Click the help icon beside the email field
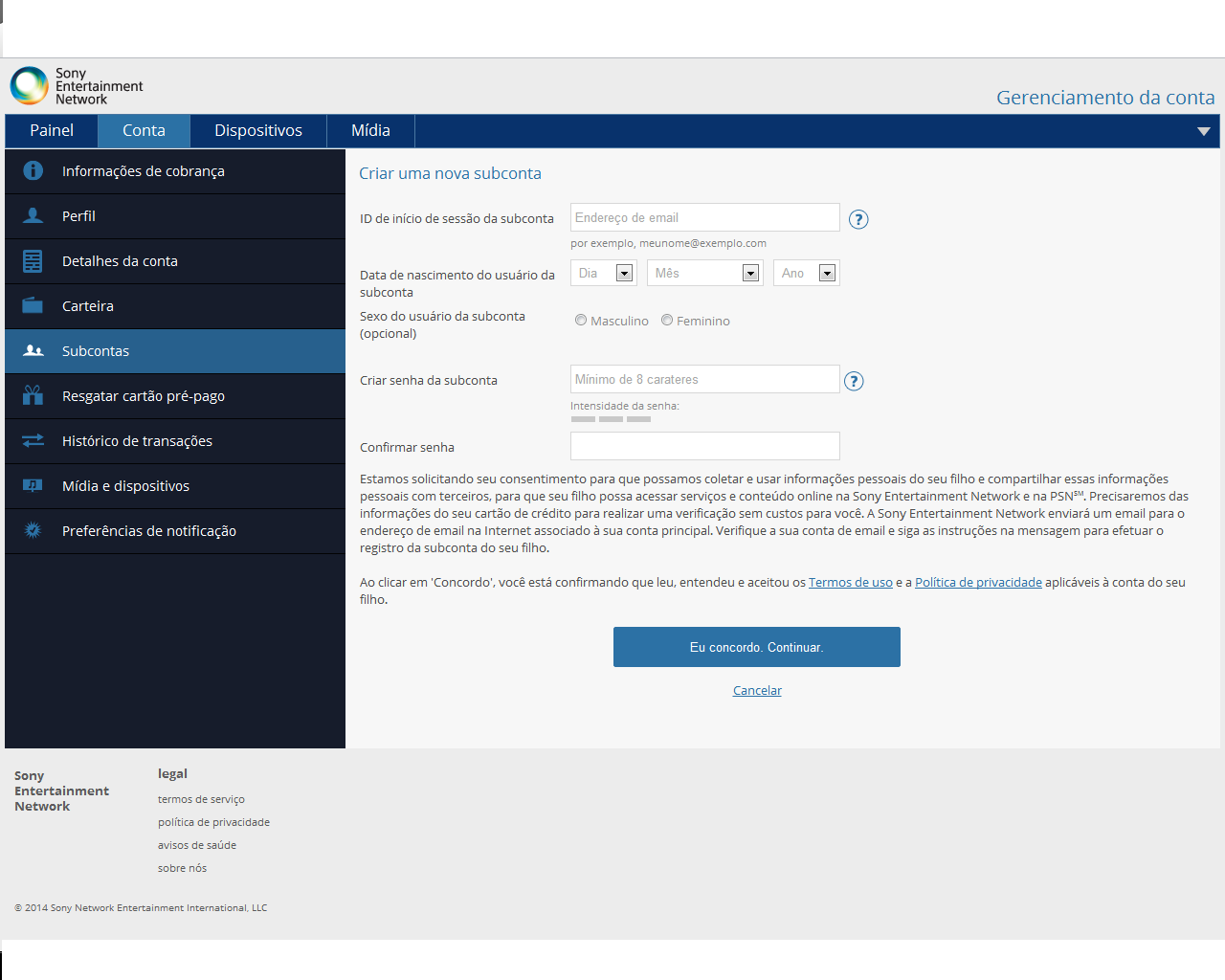 tap(858, 219)
